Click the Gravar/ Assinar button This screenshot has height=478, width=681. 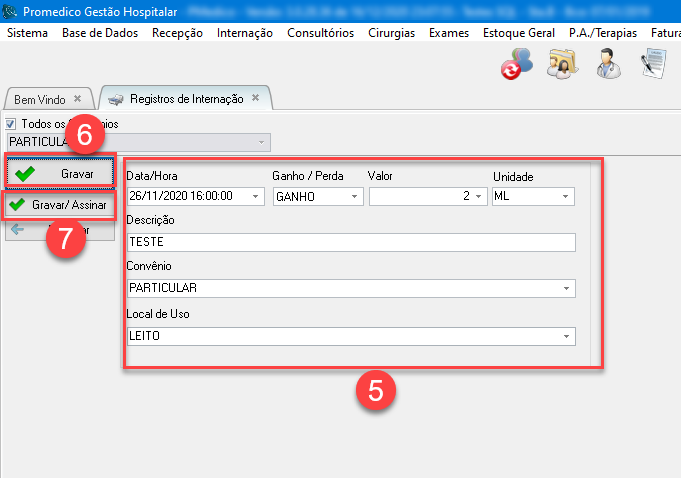(x=60, y=205)
